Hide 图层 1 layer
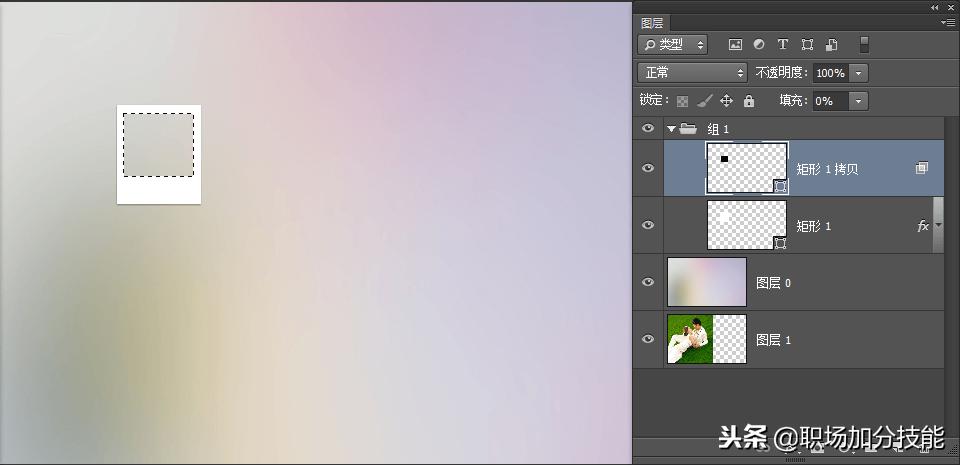The width and height of the screenshot is (960, 465). pyautogui.click(x=648, y=339)
